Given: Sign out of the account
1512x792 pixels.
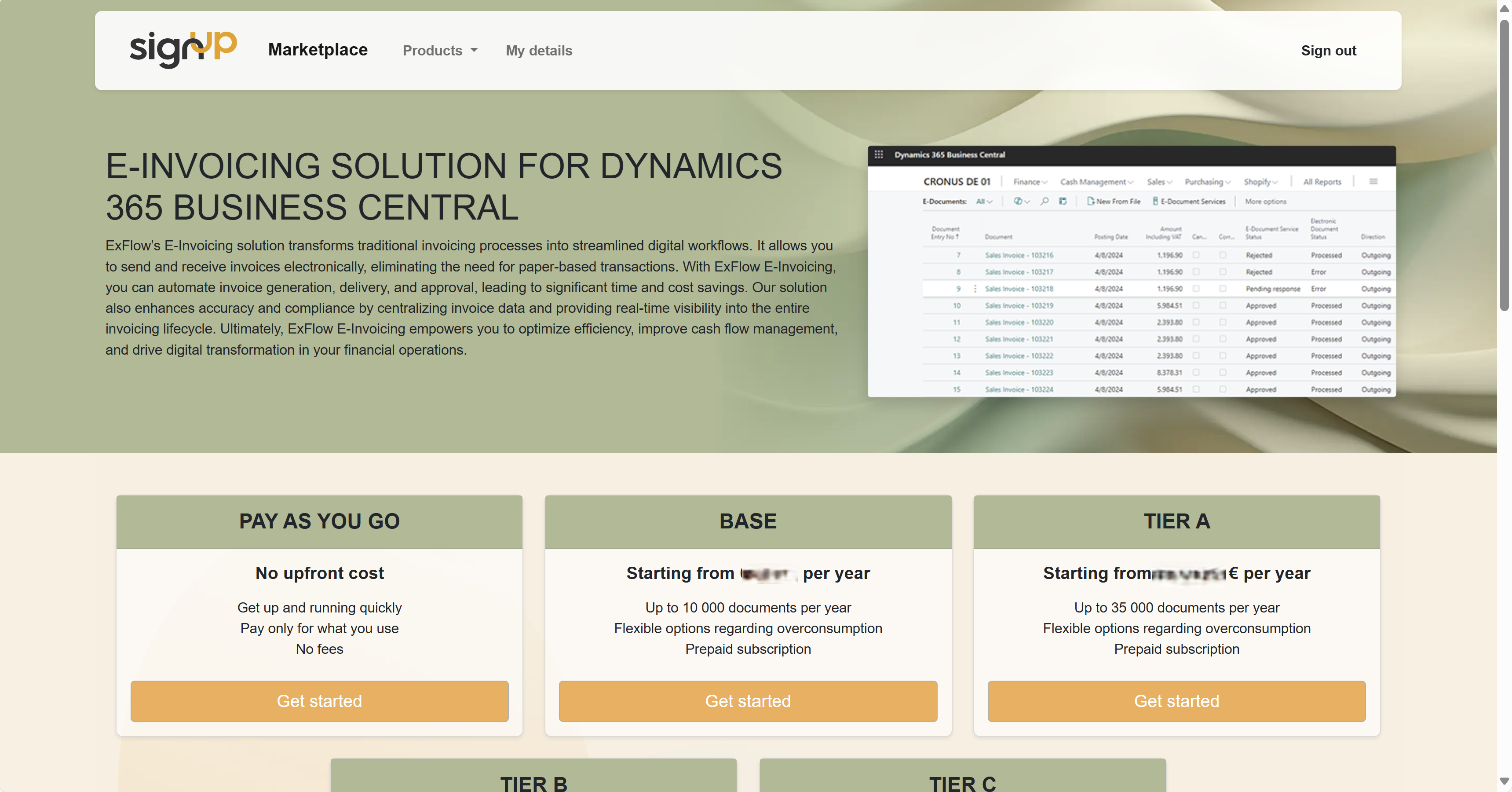Looking at the screenshot, I should (x=1328, y=51).
